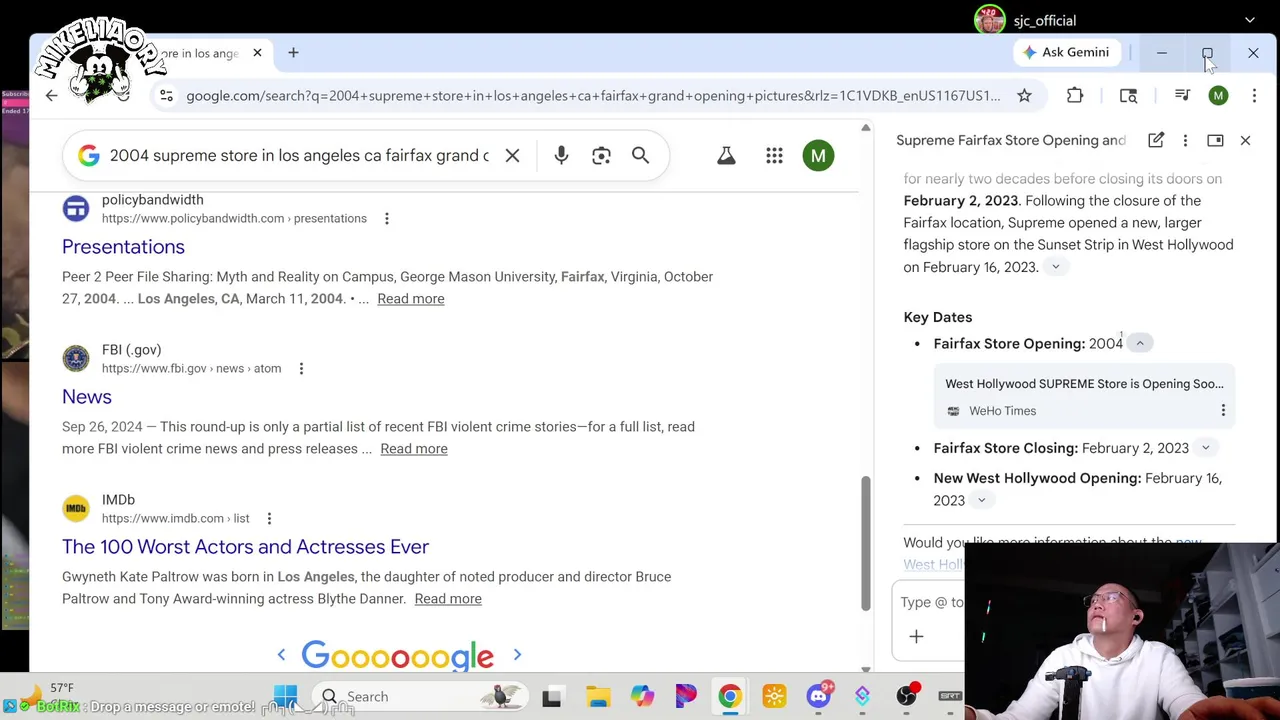This screenshot has height=720, width=1280.
Task: Start voice search with microphone icon
Action: click(x=561, y=156)
